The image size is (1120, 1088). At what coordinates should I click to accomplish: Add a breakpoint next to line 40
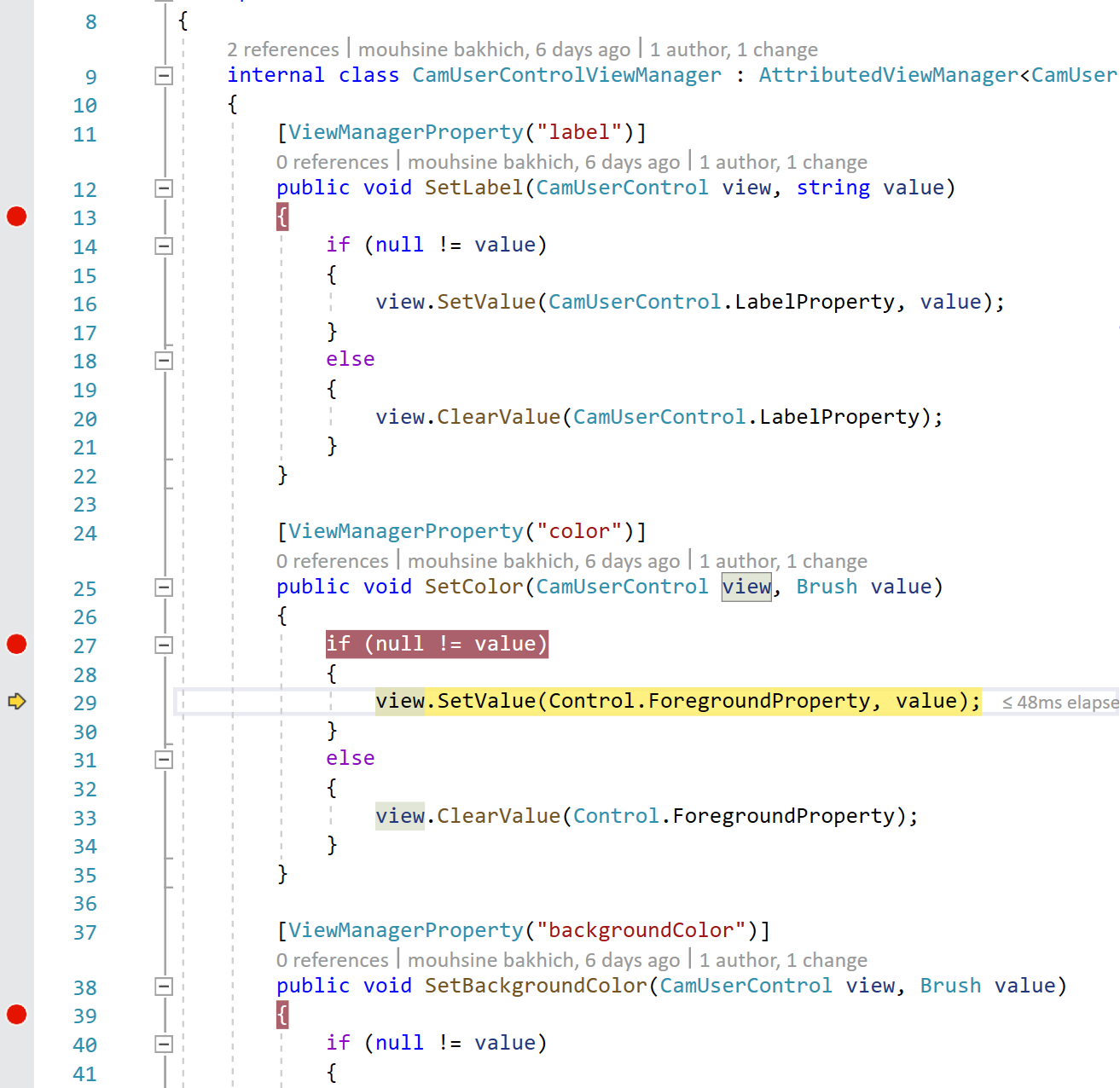pos(16,1044)
